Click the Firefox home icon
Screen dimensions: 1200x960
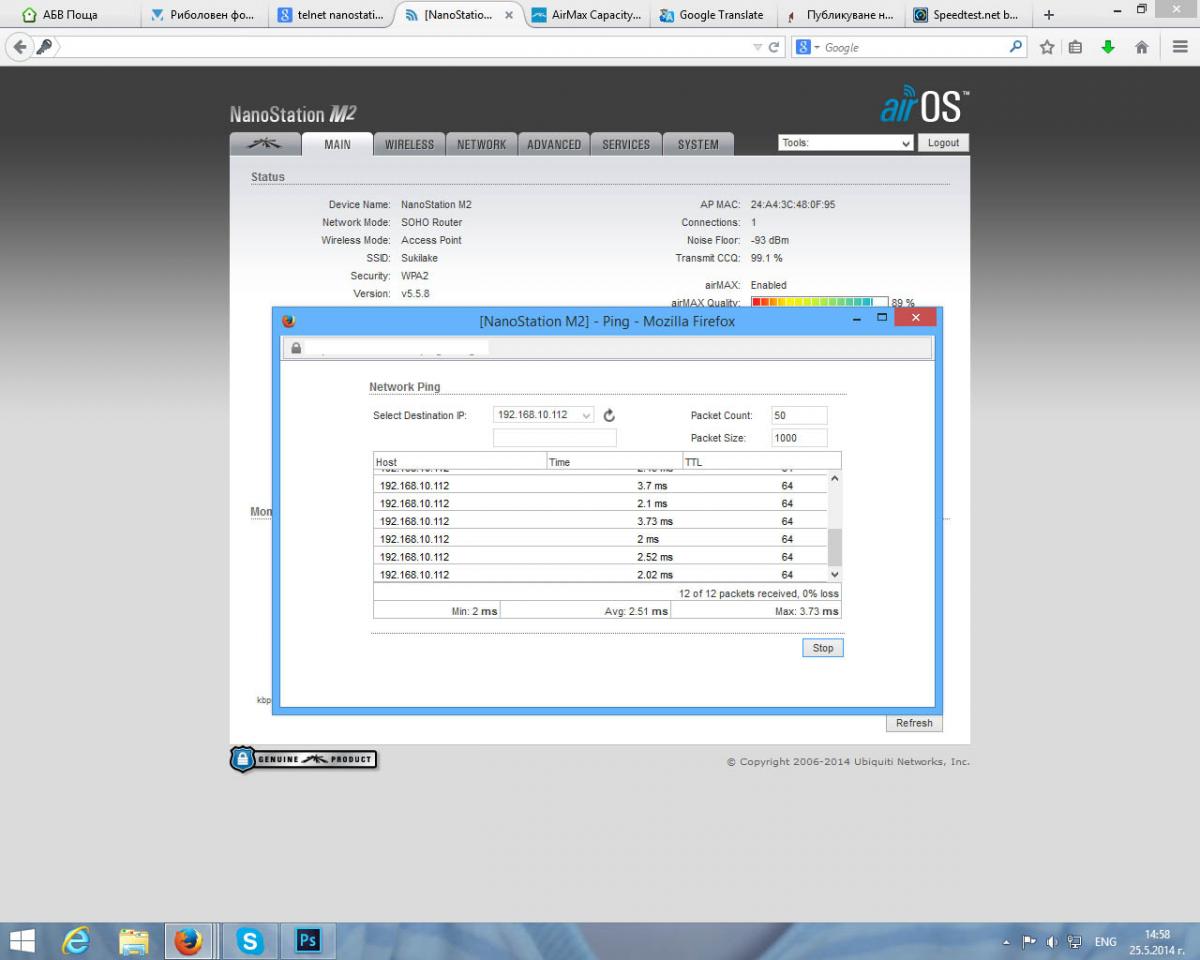[x=1141, y=47]
